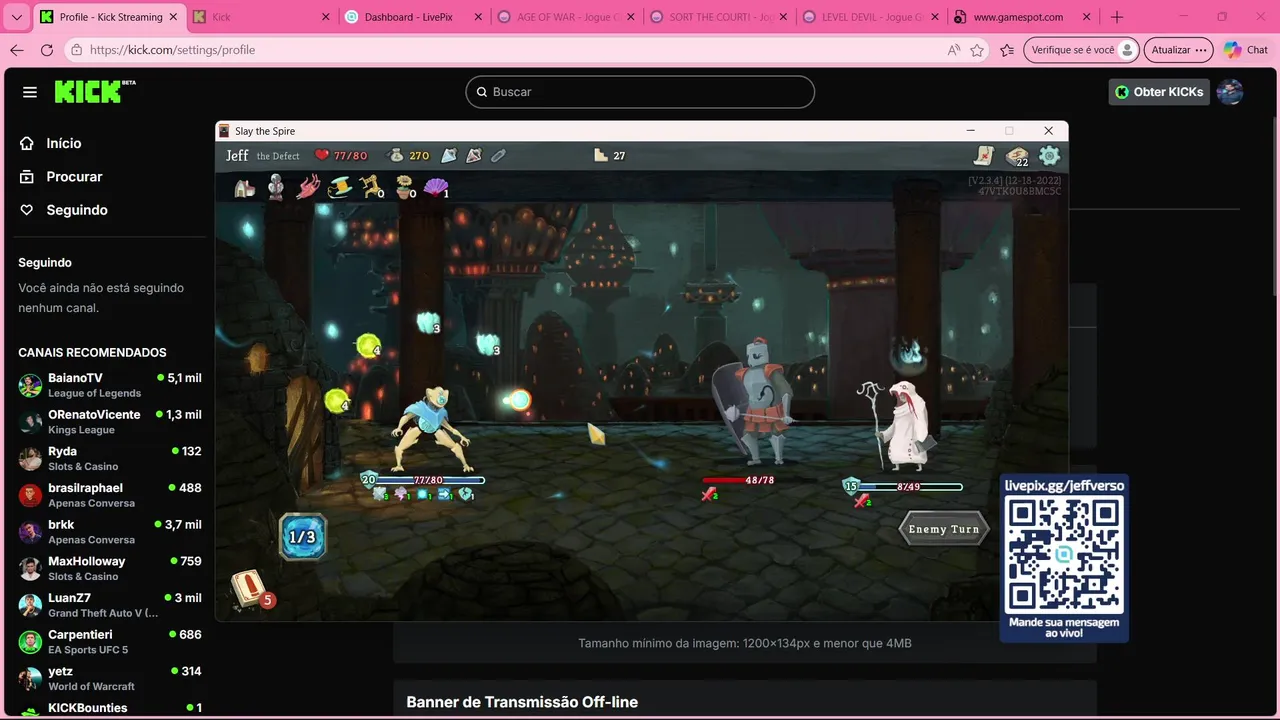Open the game settings gear icon

tap(1049, 155)
